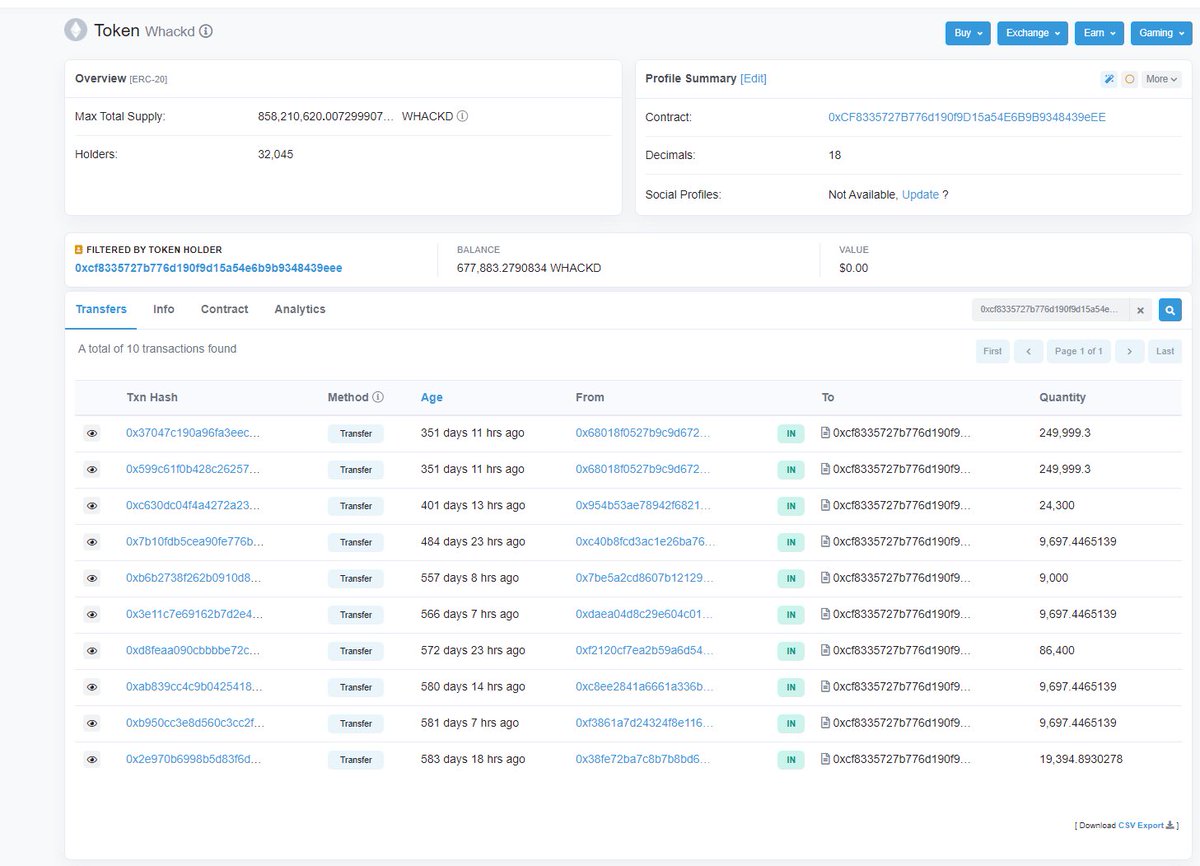
Task: Open the More dropdown in Profile Summary
Action: point(1161,79)
